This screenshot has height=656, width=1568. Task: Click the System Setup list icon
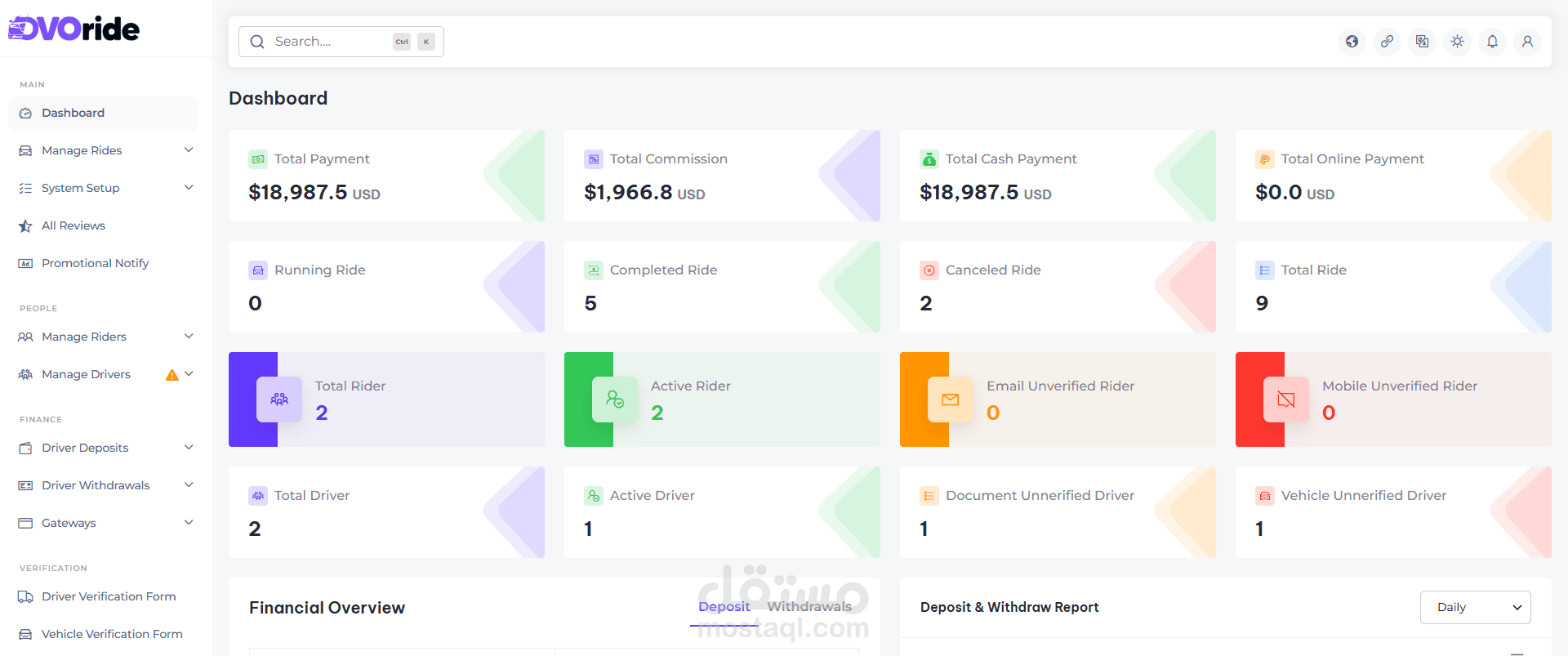pyautogui.click(x=25, y=189)
